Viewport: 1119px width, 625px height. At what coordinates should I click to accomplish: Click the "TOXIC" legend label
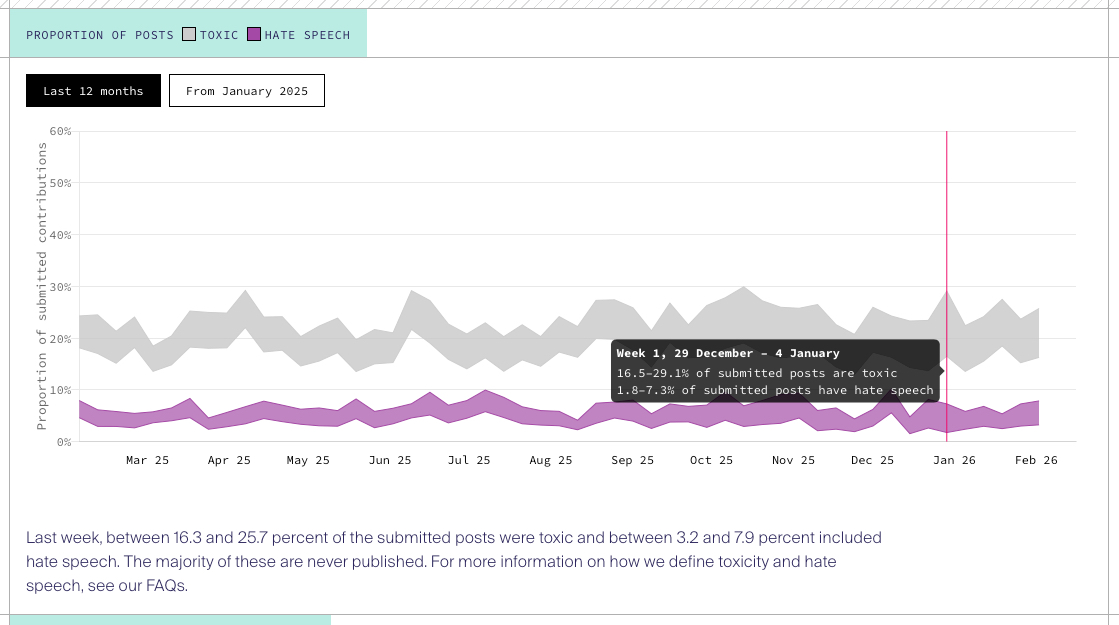coord(219,35)
